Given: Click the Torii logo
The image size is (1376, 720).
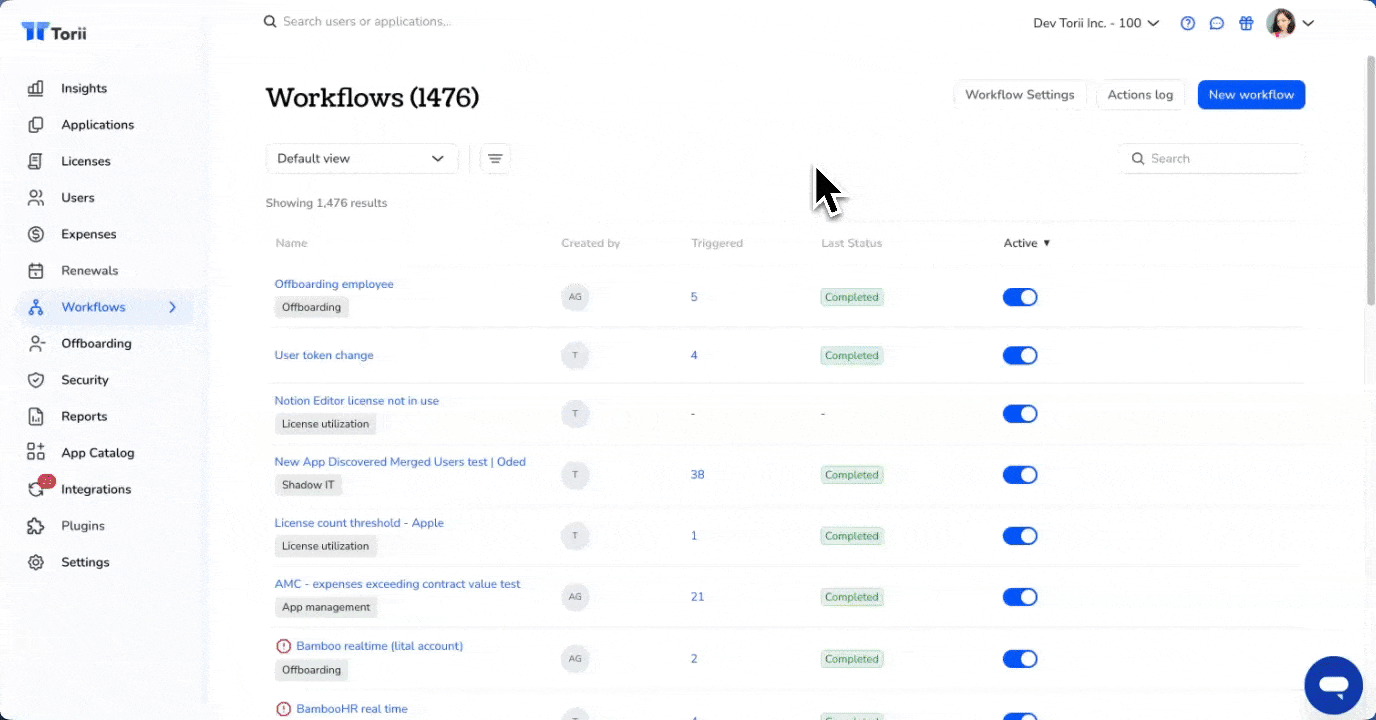Looking at the screenshot, I should click(x=54, y=32).
